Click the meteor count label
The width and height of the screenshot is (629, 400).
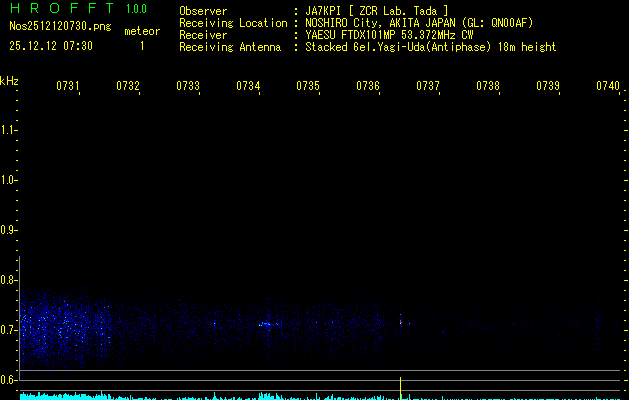tap(141, 31)
